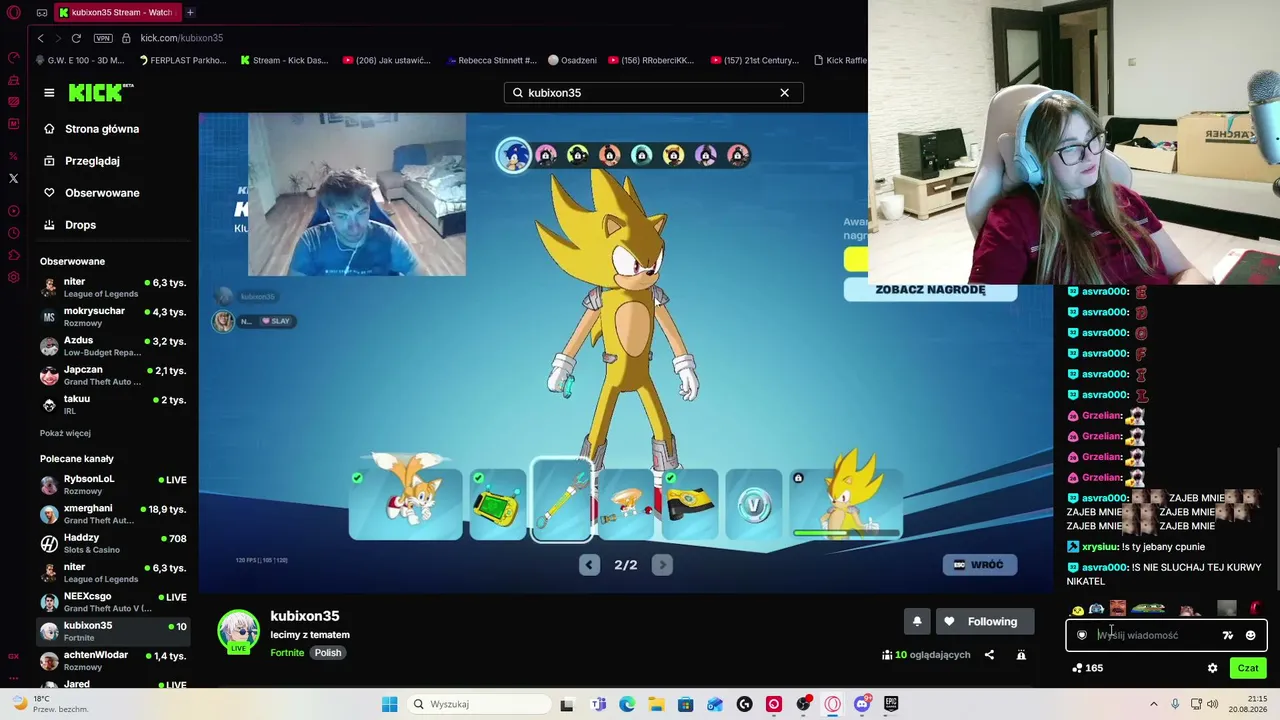Open RybsonLoL recommended channel
The width and height of the screenshot is (1280, 720).
click(x=112, y=485)
